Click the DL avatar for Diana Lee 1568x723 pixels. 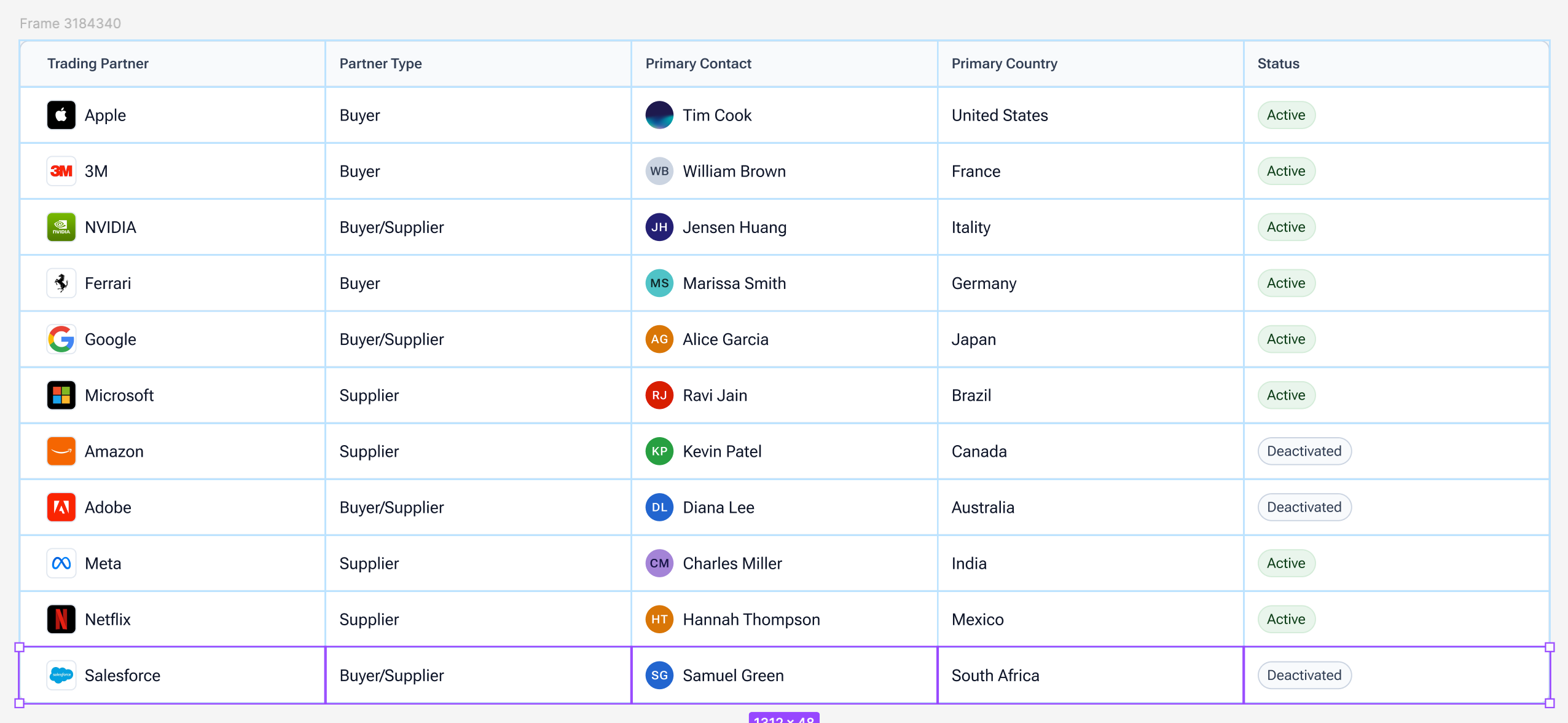coord(659,507)
